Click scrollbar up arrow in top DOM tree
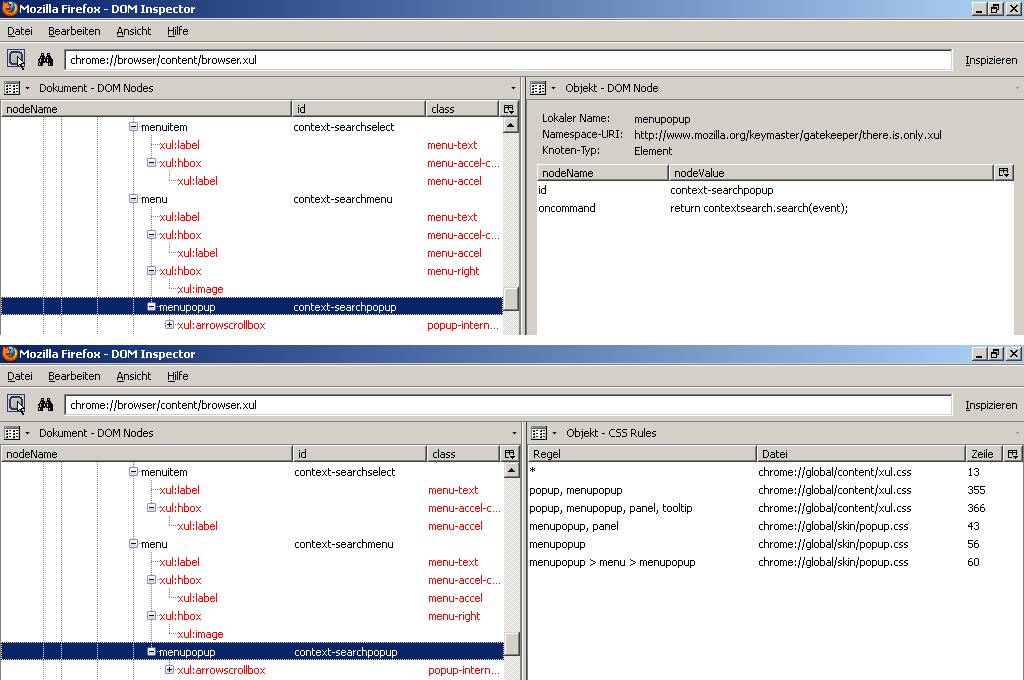Screen dimensions: 1024x680 pyautogui.click(x=511, y=125)
